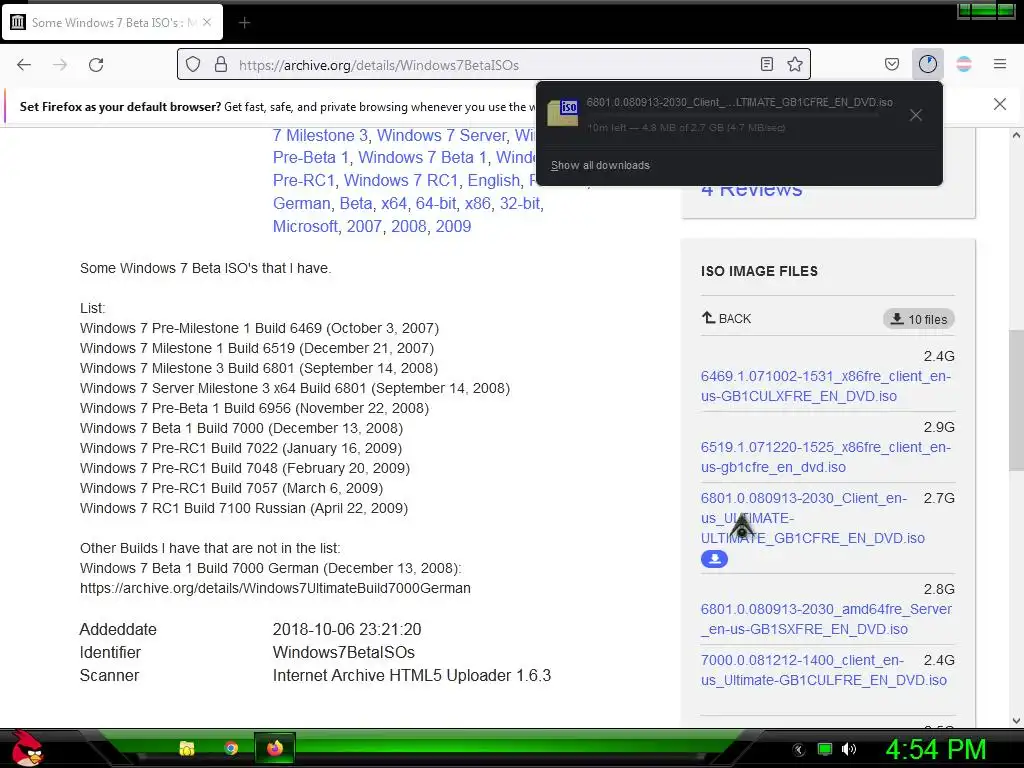Open 6801.0.080913-2030 Client Ultimate ISO link
Screen dimensions: 1024x768
[812, 518]
